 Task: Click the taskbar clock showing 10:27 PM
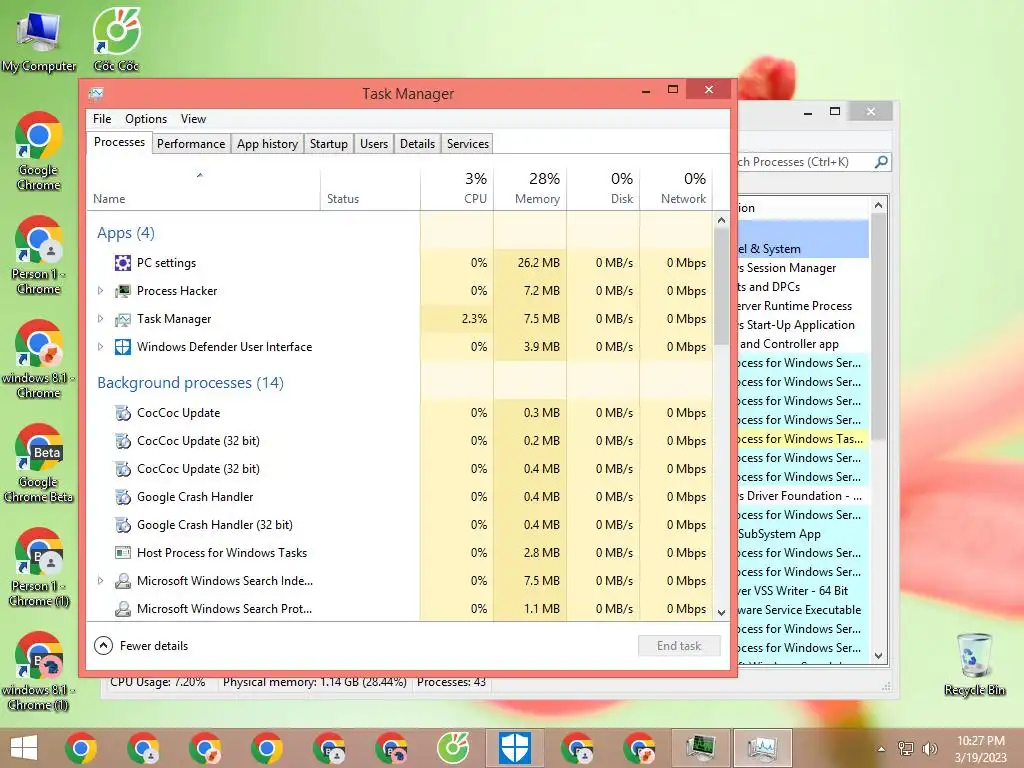coord(981,749)
